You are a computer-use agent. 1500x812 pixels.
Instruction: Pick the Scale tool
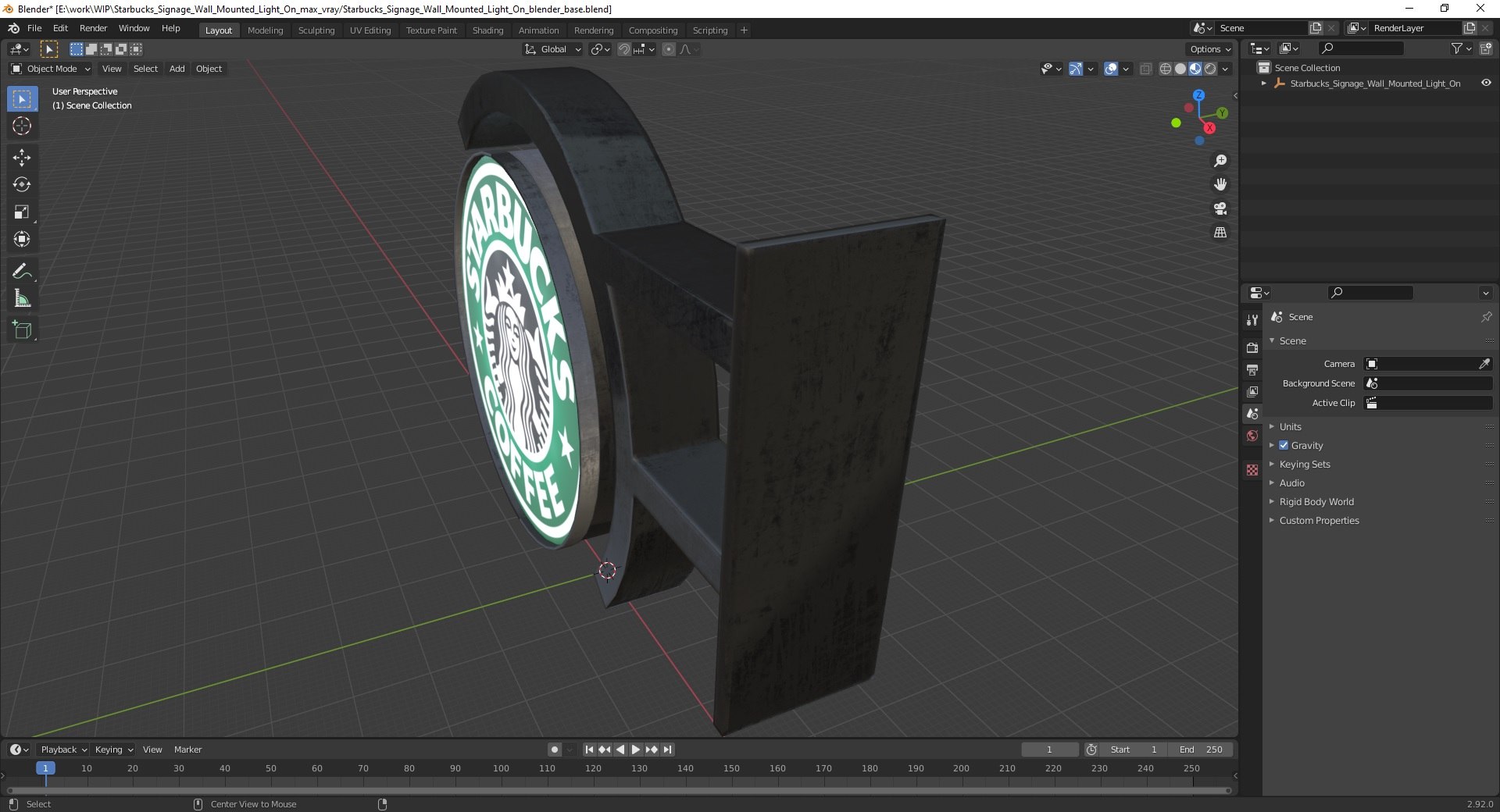click(x=22, y=212)
